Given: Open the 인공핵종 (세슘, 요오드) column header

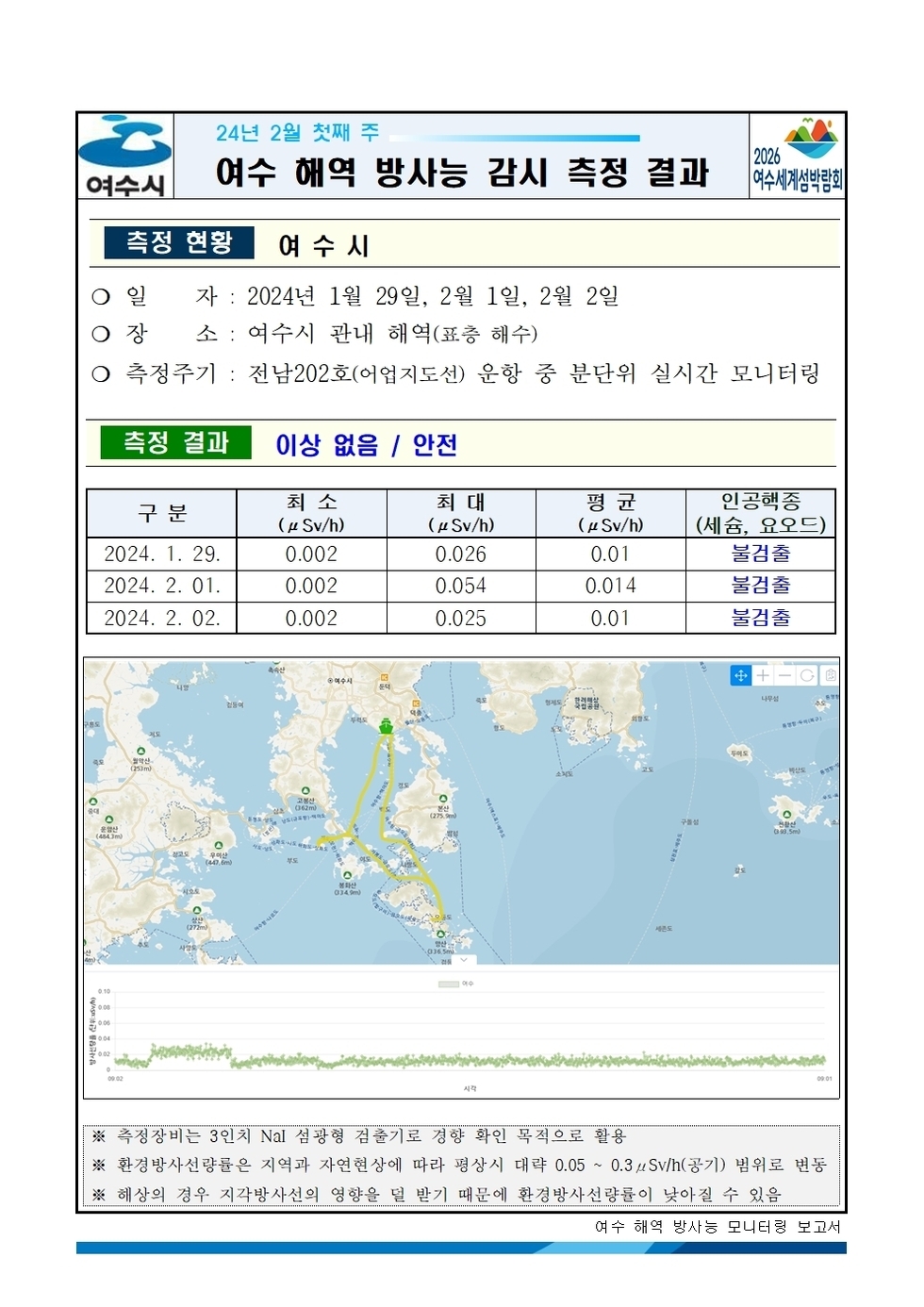Looking at the screenshot, I should (760, 512).
